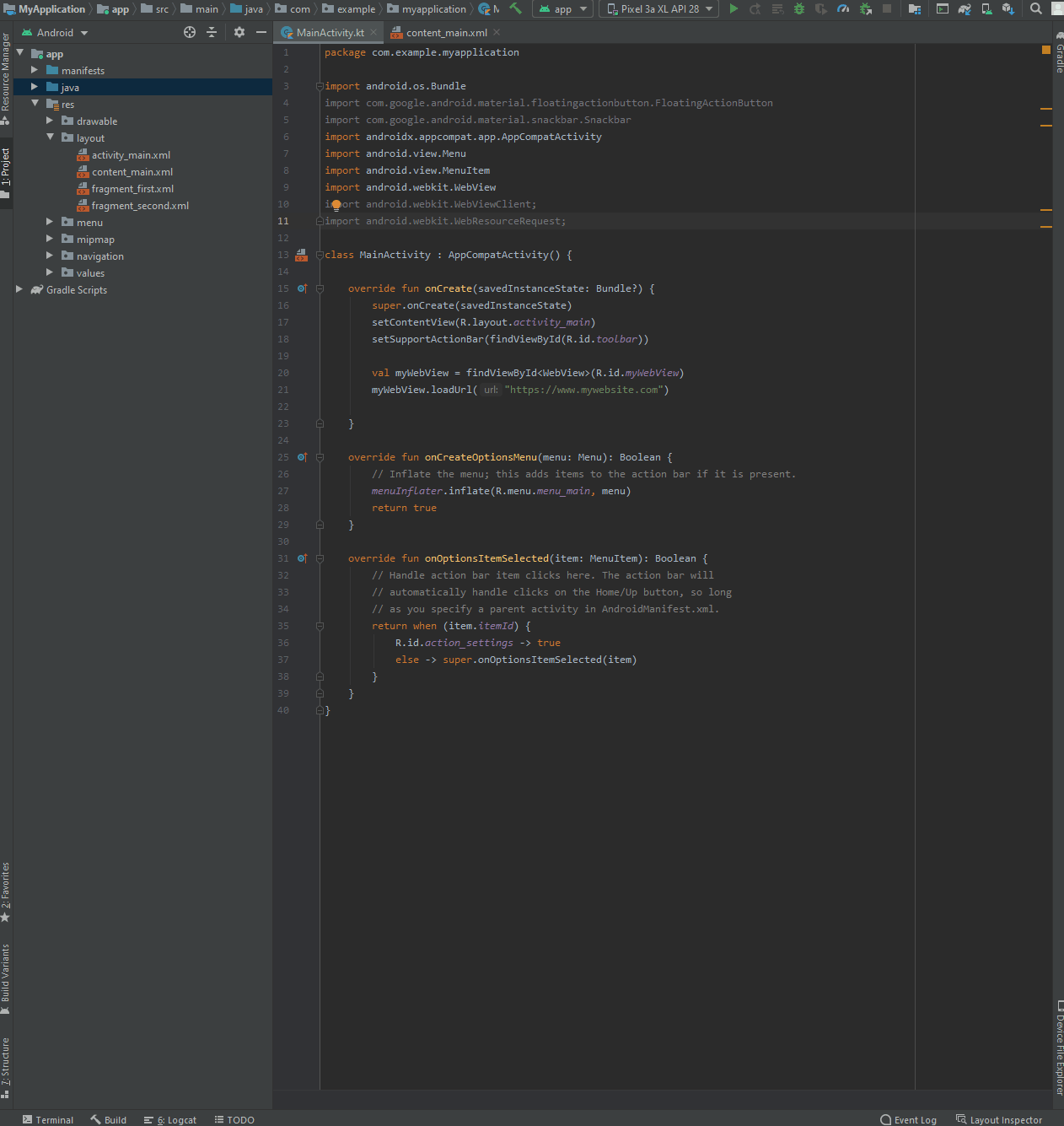Viewport: 1064px width, 1126px height.
Task: Open the Event Log
Action: click(x=908, y=1119)
